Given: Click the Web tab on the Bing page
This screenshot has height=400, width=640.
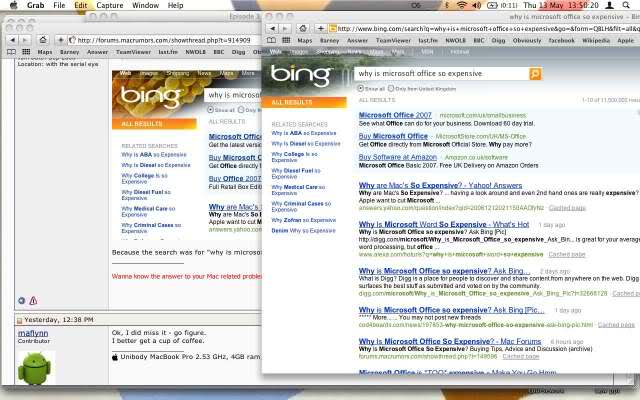Looking at the screenshot, I should click(x=276, y=52).
